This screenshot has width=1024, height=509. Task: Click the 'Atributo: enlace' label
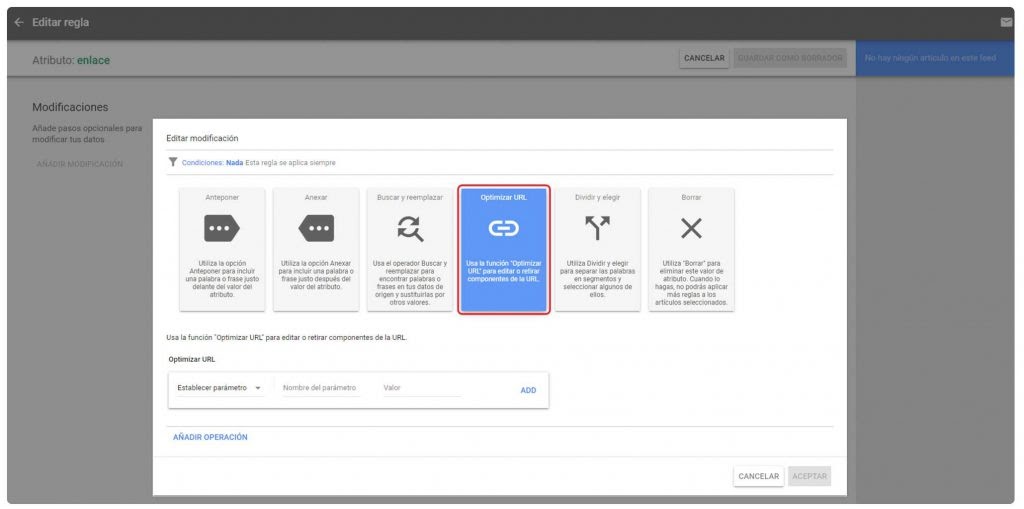(71, 60)
